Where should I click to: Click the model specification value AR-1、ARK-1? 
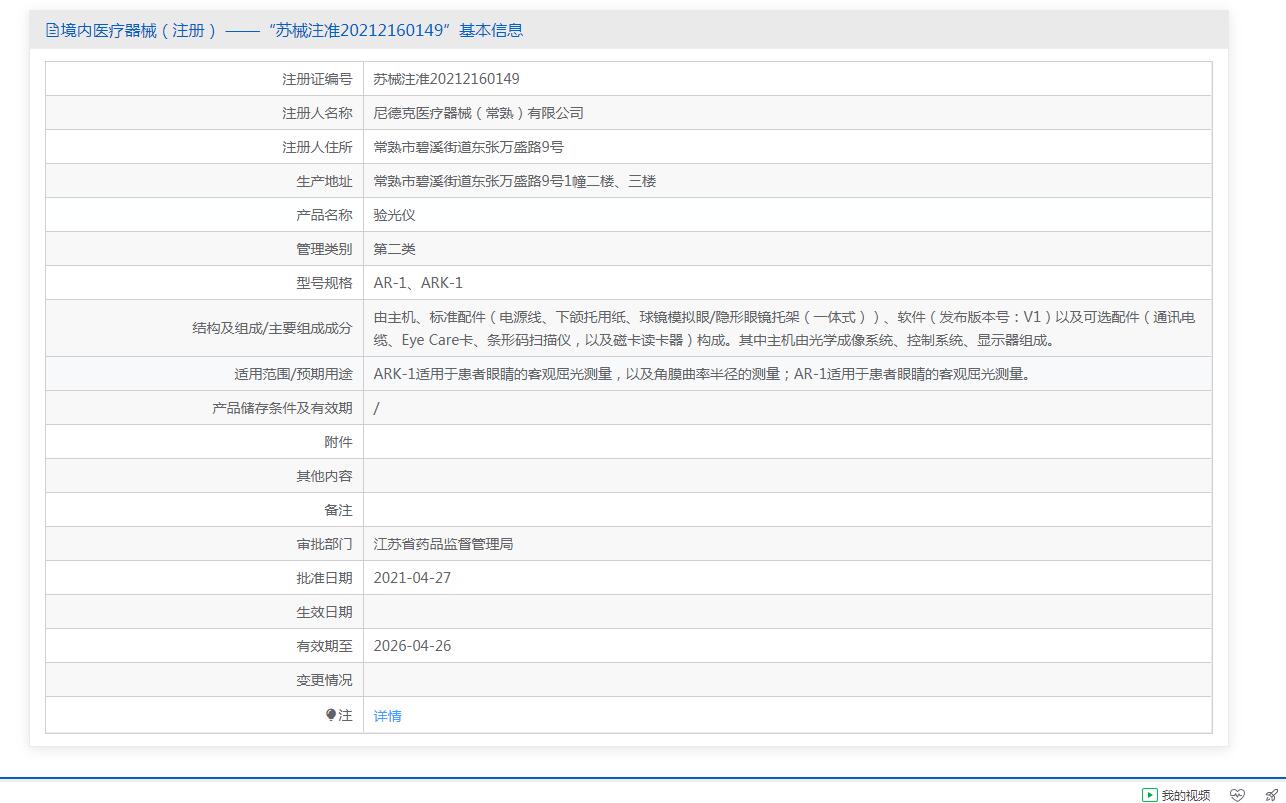point(418,283)
